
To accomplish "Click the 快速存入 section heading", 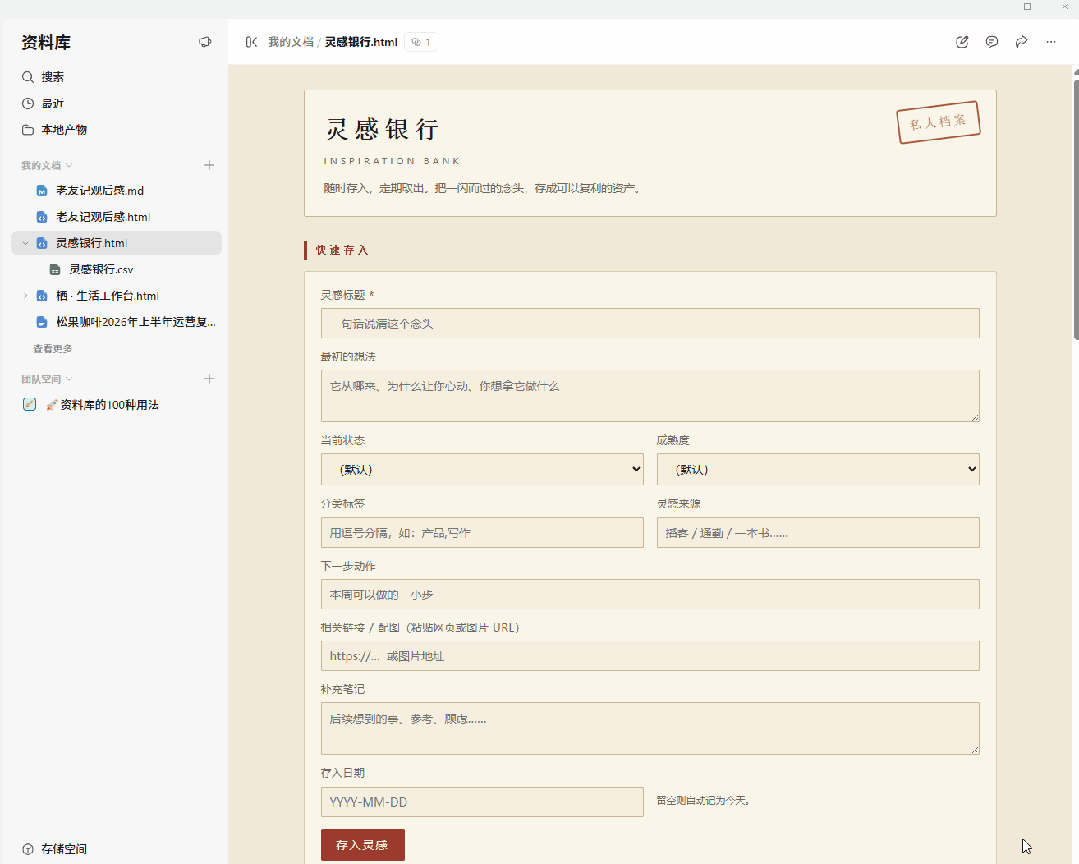I will coord(342,250).
